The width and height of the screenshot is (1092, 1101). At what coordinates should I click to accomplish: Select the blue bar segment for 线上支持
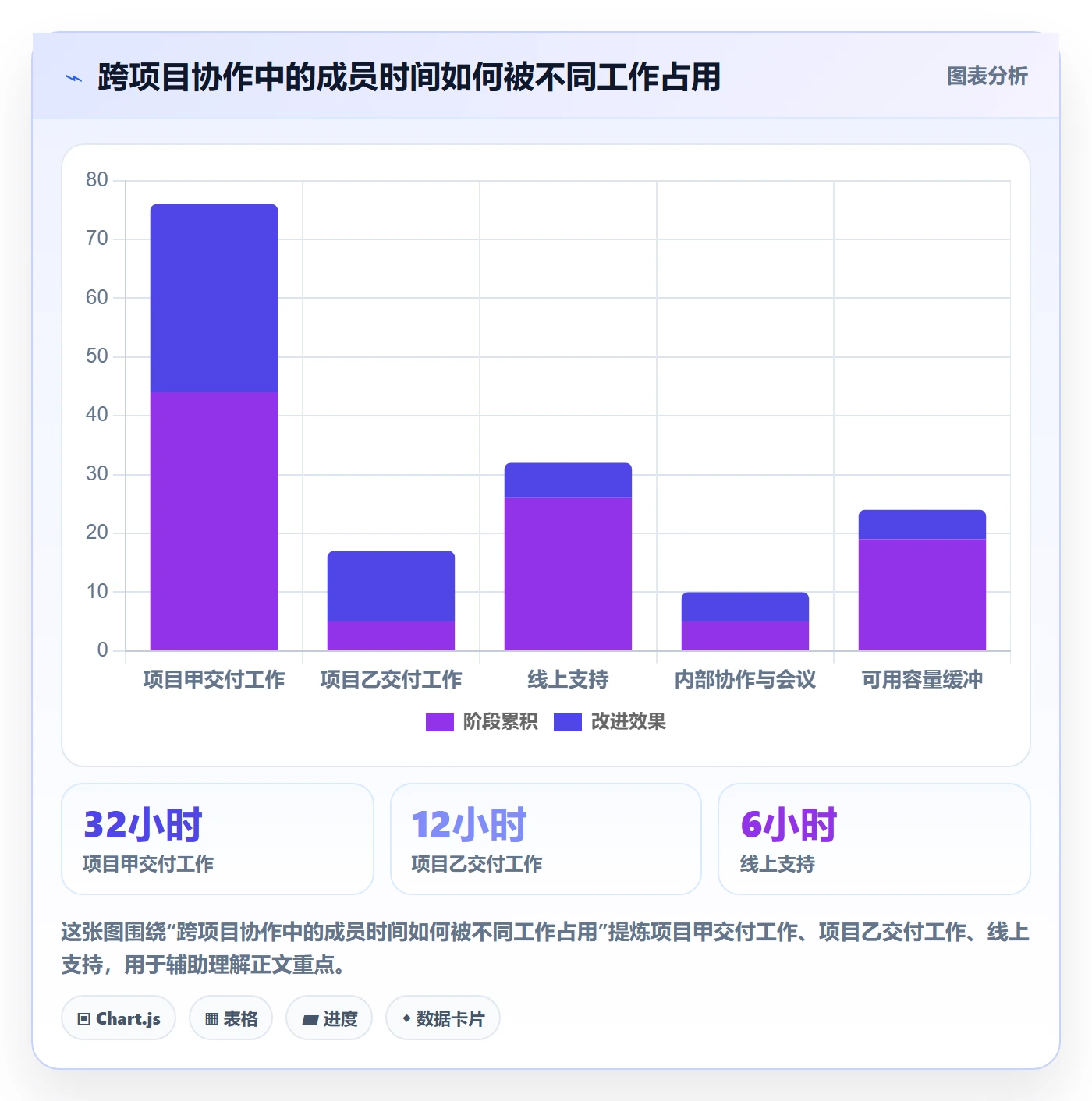(568, 480)
